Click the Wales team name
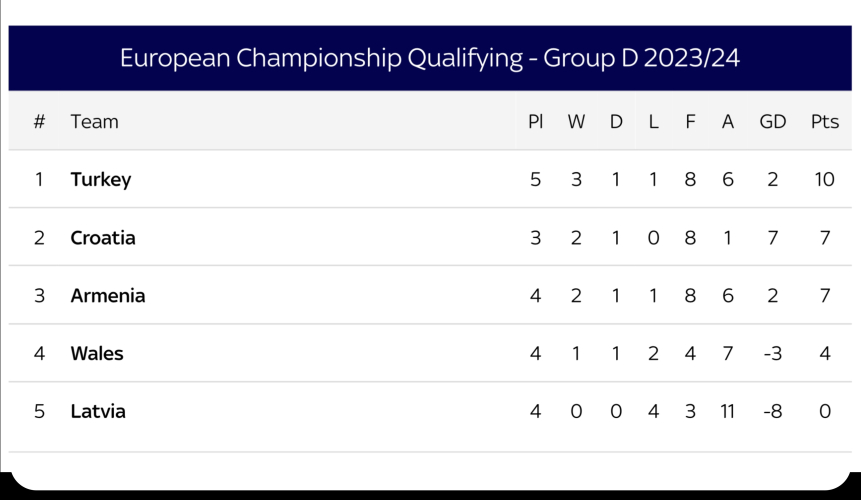The height and width of the screenshot is (500, 861). click(x=97, y=354)
